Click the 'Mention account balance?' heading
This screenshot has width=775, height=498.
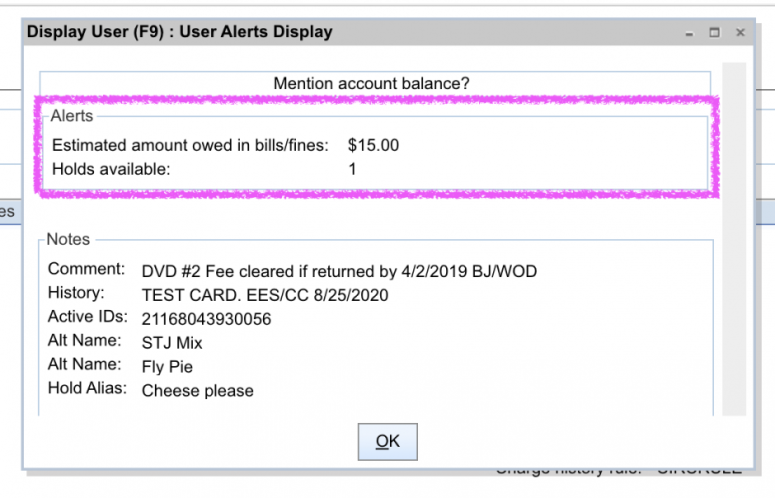pos(371,84)
